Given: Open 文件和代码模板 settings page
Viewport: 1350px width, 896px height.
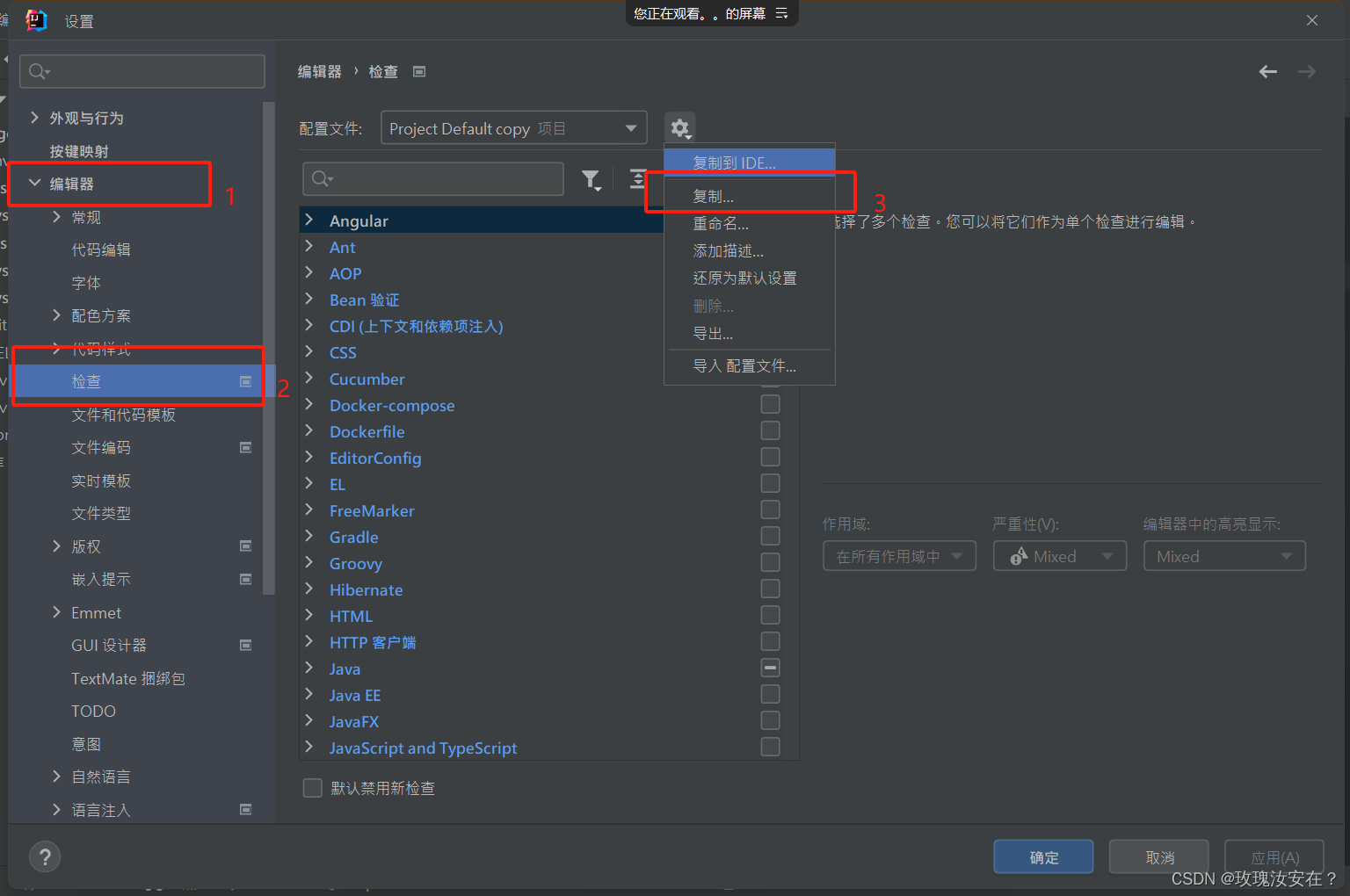Looking at the screenshot, I should (124, 415).
